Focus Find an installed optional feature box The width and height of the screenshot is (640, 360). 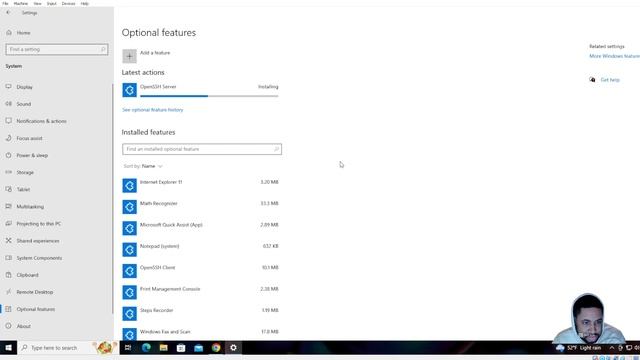(x=202, y=149)
